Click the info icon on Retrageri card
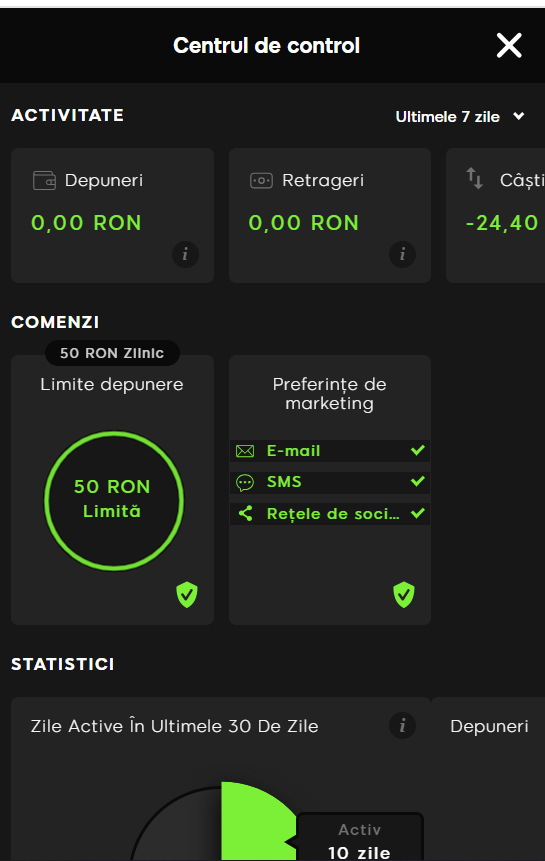Image resolution: width=545 pixels, height=861 pixels. [402, 254]
